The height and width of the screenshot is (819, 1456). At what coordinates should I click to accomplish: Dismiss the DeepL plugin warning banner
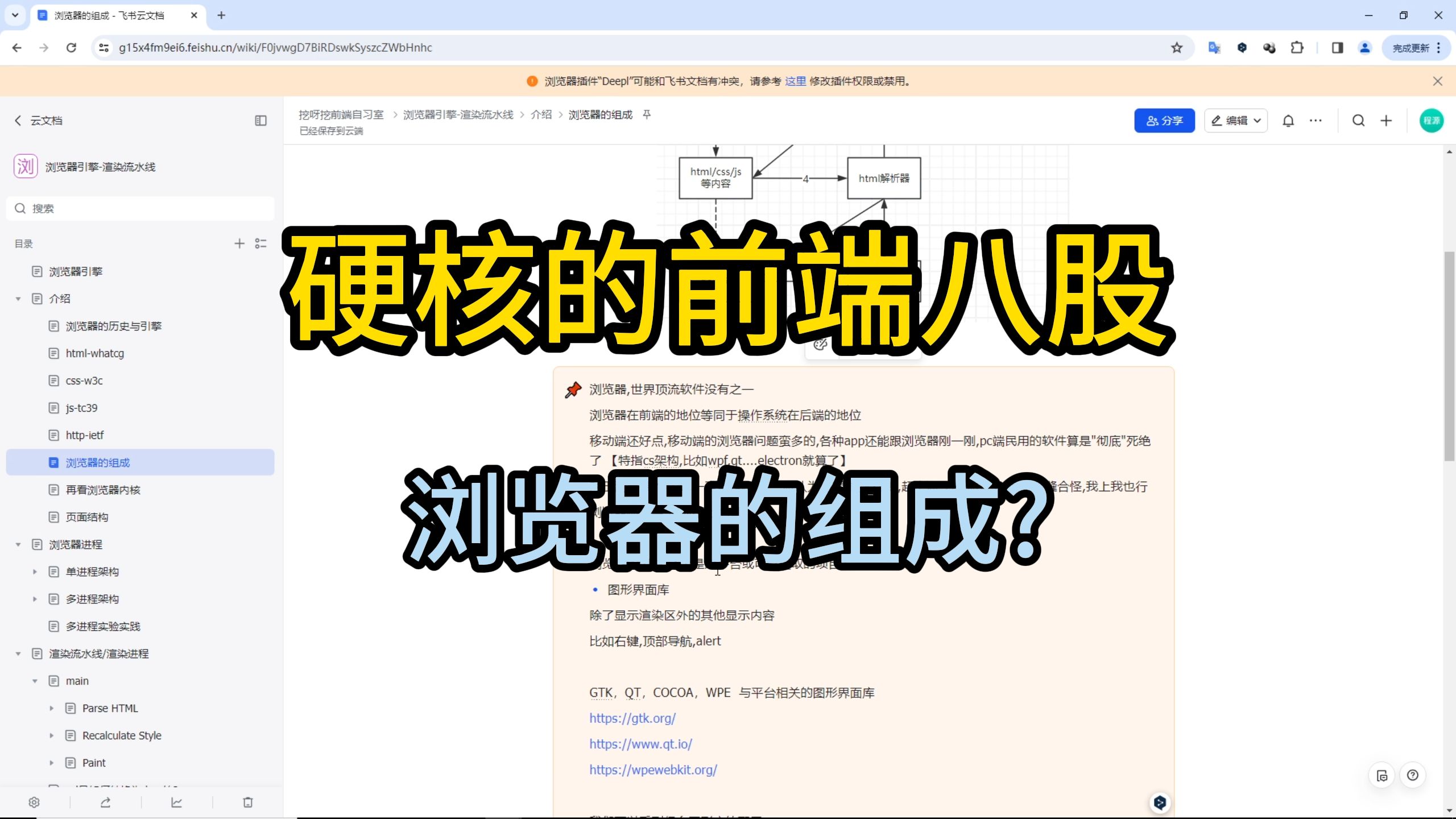point(1437,81)
